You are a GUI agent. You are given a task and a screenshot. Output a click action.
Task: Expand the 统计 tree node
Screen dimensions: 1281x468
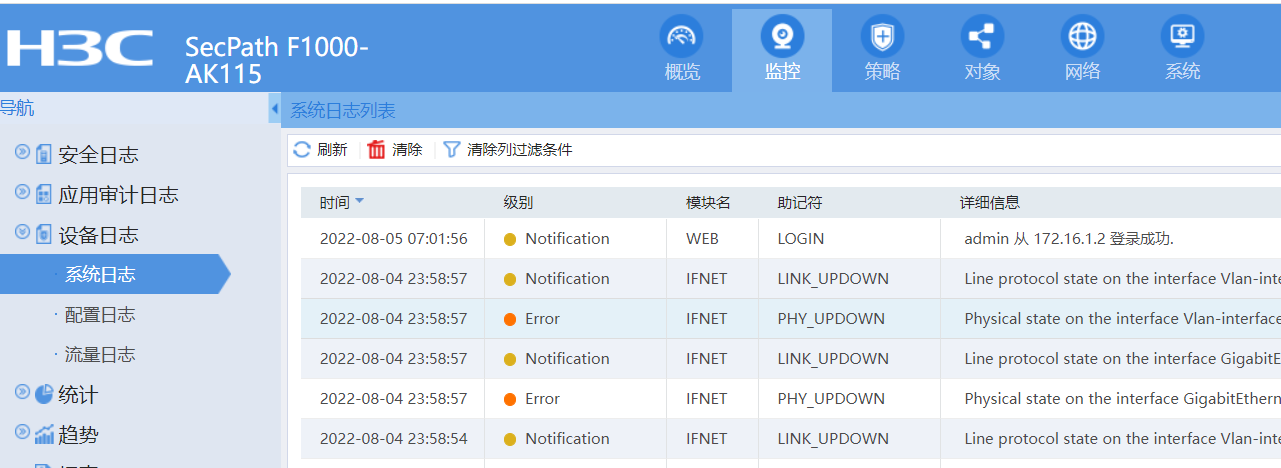click(22, 393)
